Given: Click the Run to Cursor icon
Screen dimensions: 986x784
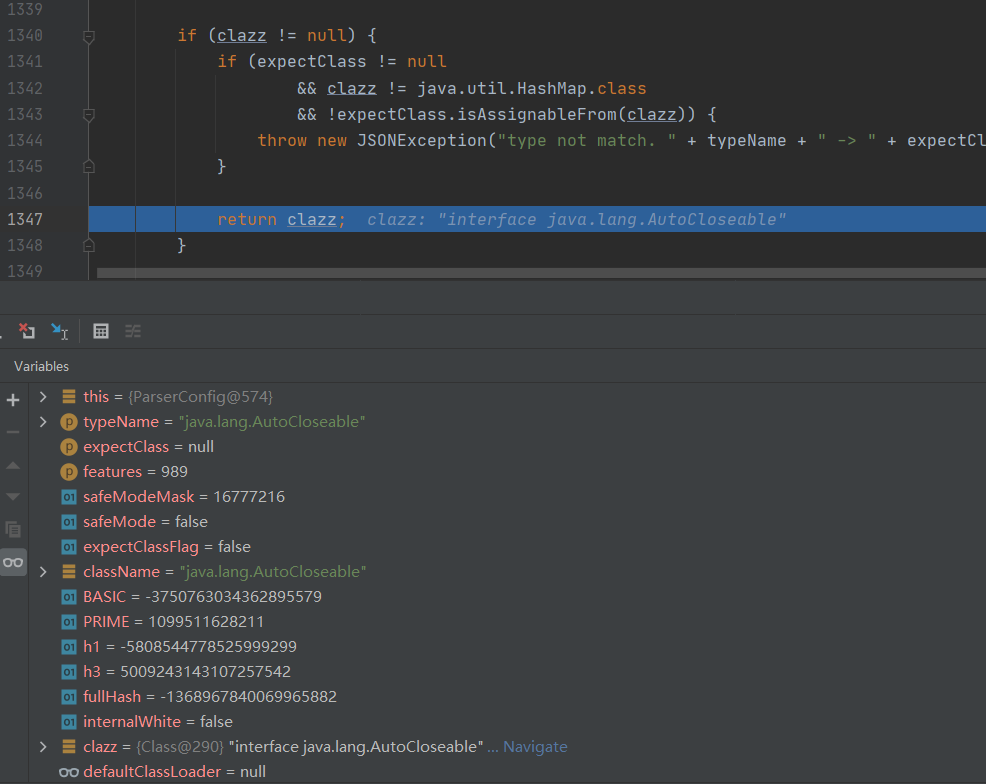Looking at the screenshot, I should click(60, 331).
